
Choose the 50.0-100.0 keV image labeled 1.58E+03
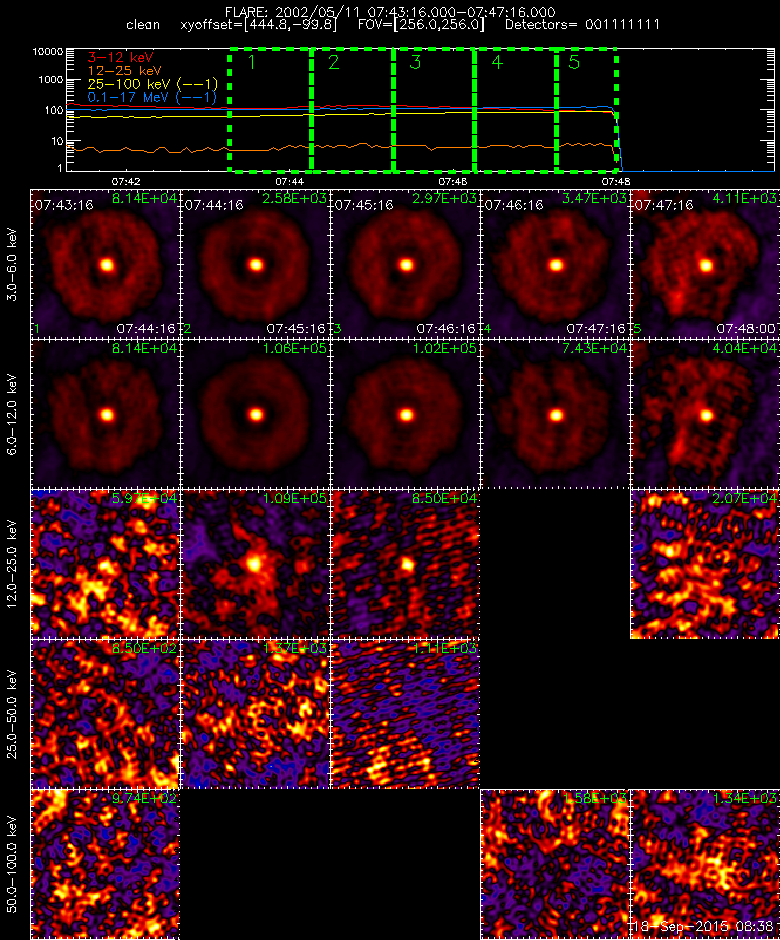(x=555, y=864)
